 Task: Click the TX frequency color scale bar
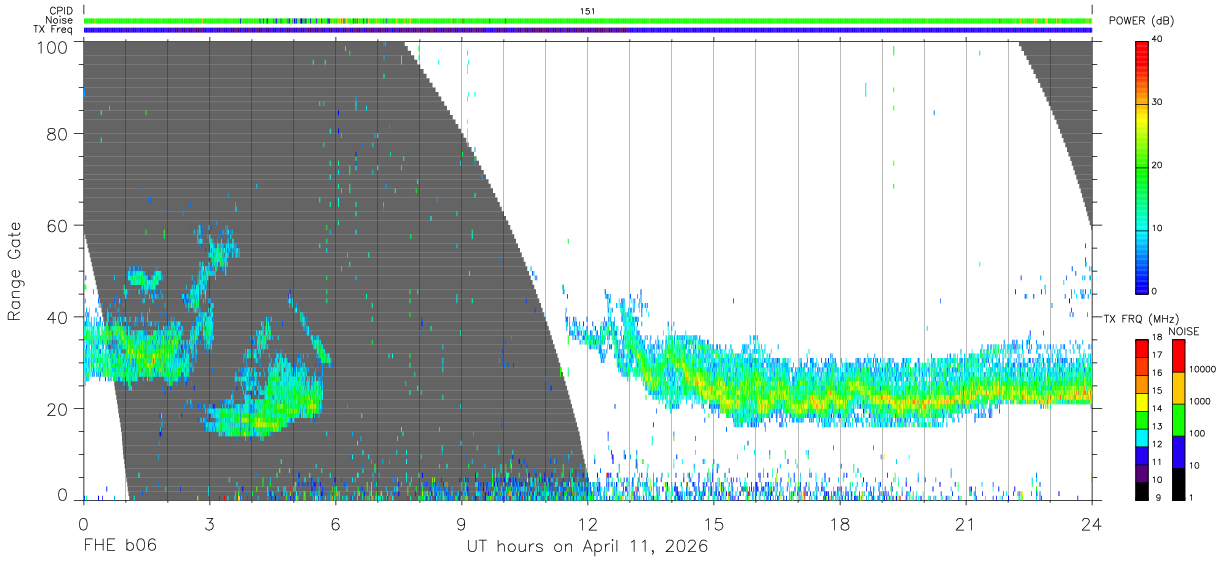(1141, 419)
